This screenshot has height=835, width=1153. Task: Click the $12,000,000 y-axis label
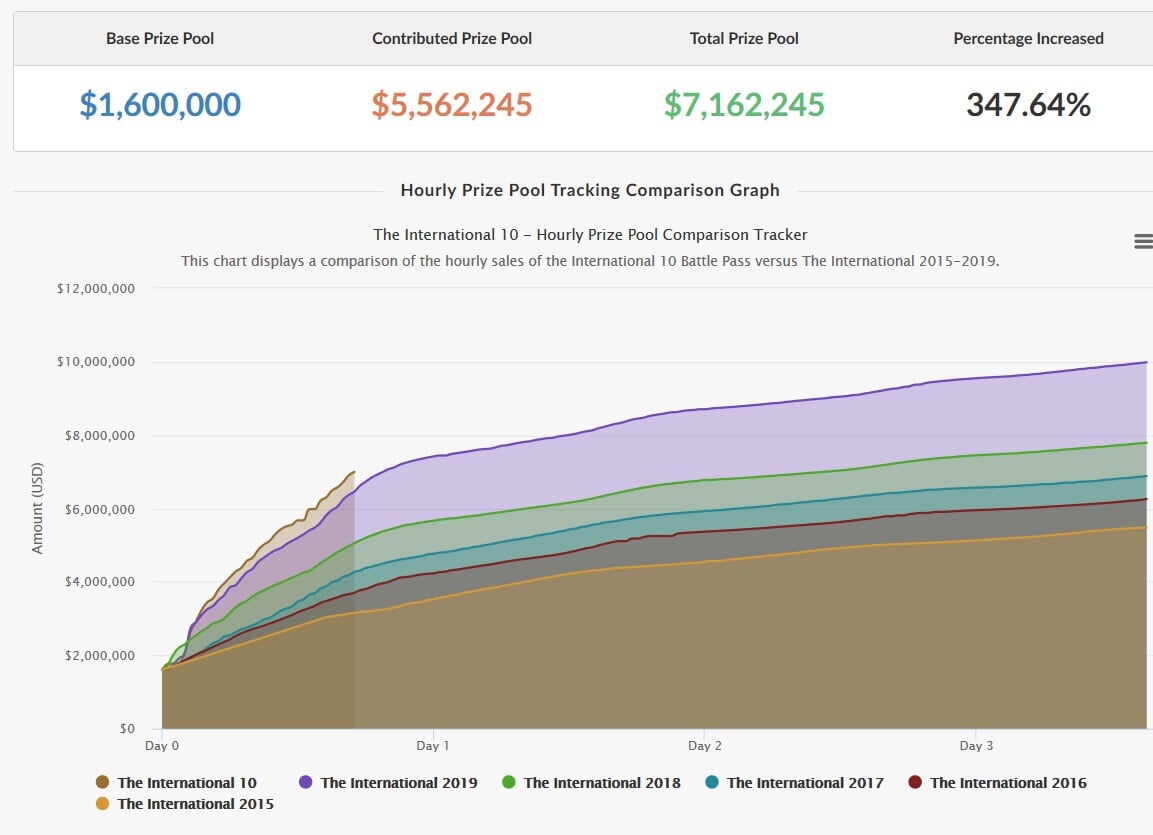click(96, 288)
